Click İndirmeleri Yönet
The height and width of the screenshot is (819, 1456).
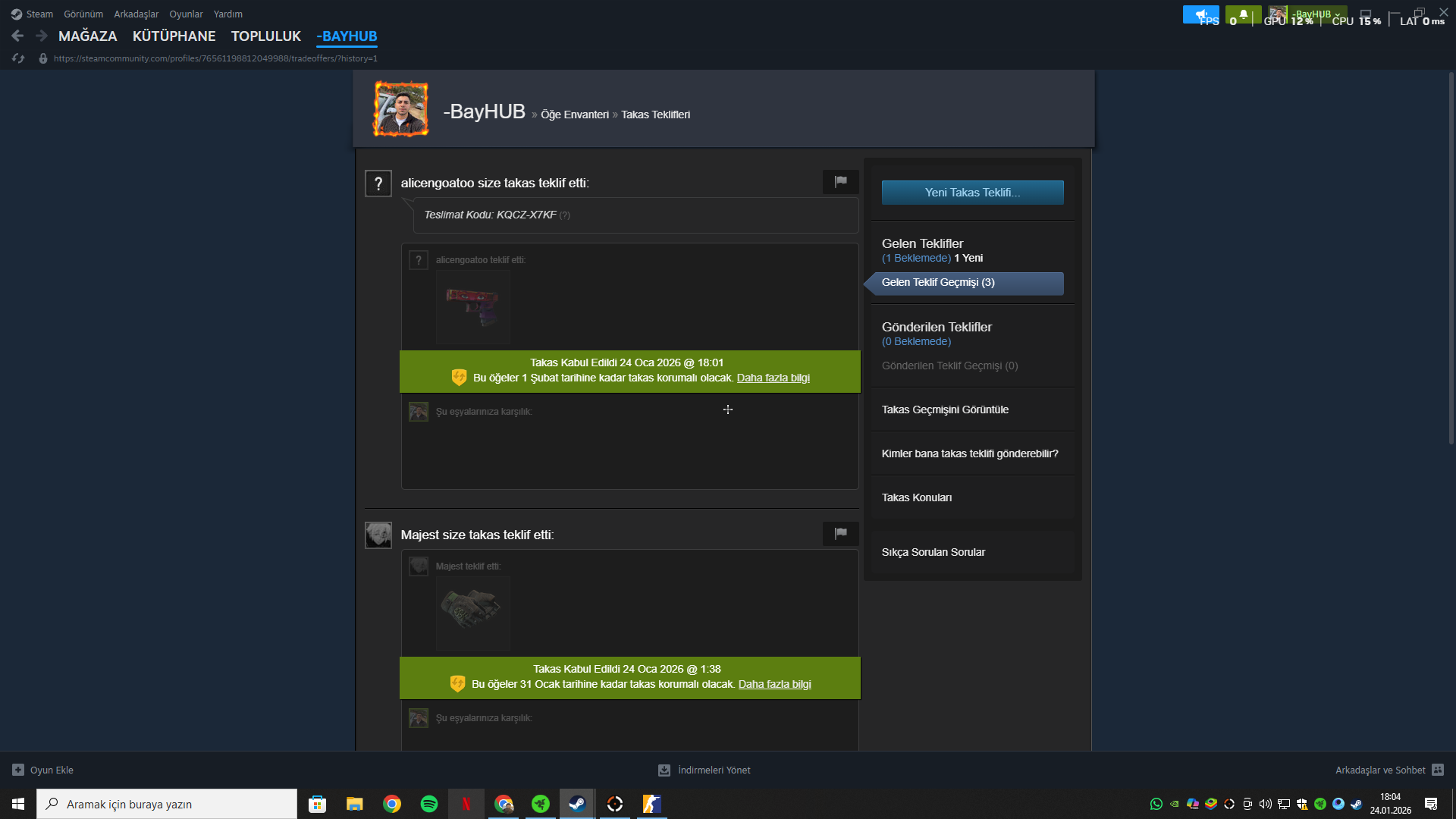click(x=714, y=770)
